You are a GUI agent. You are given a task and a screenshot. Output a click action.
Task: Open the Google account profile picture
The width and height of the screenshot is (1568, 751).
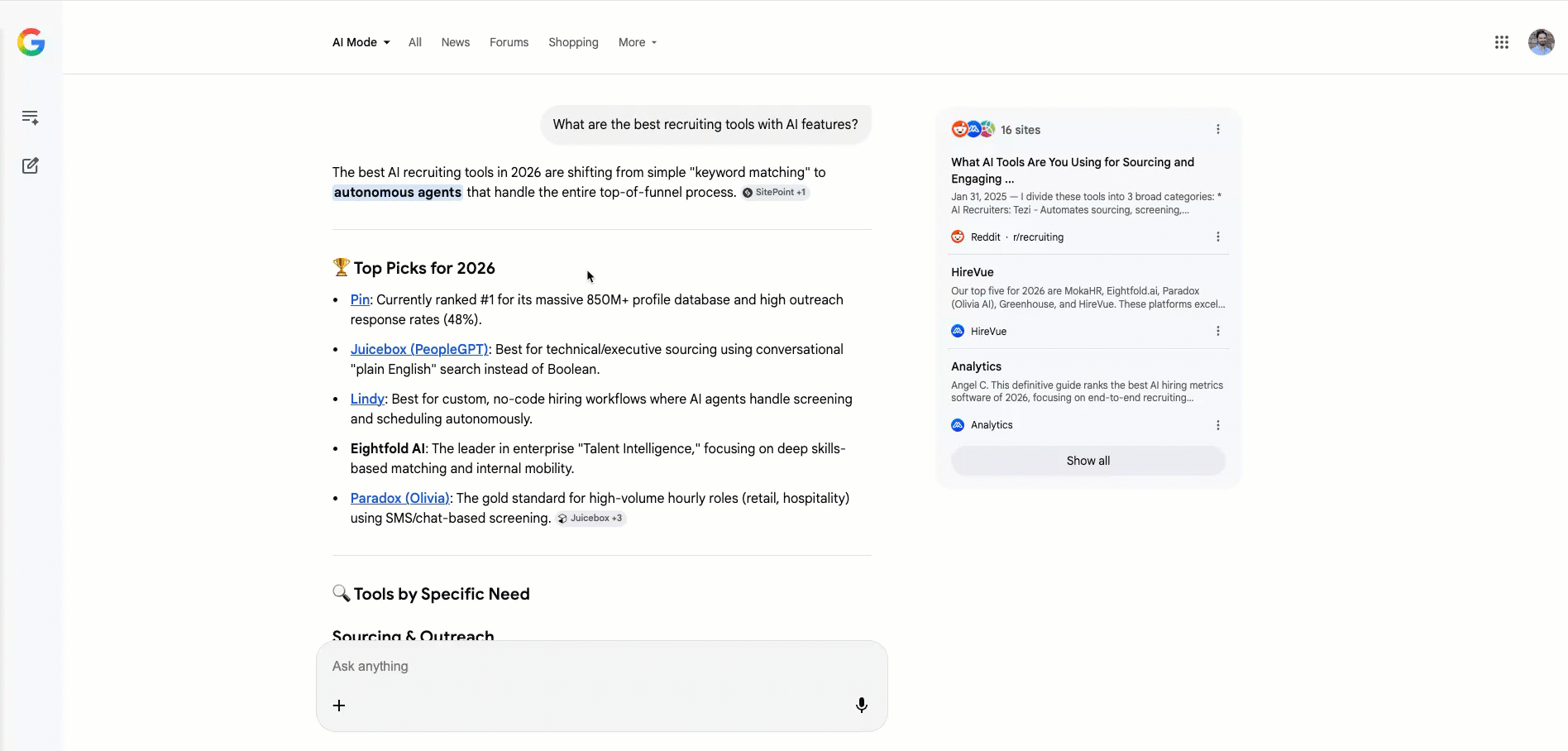(1541, 42)
